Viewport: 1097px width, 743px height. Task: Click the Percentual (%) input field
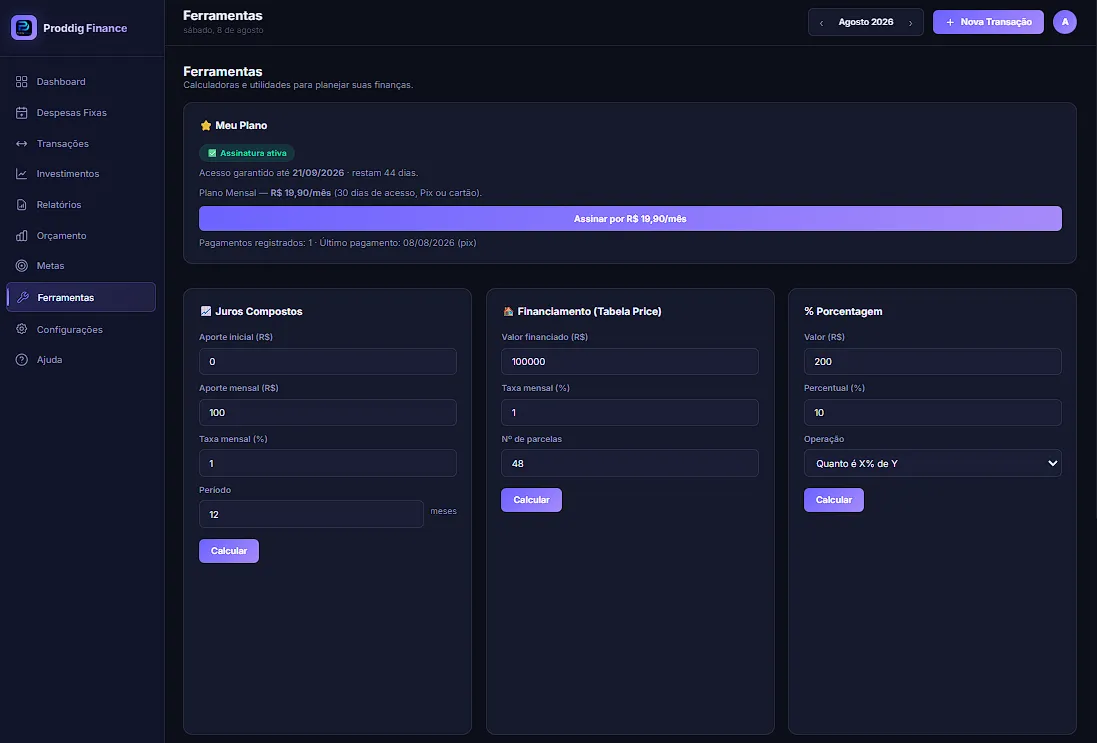933,413
